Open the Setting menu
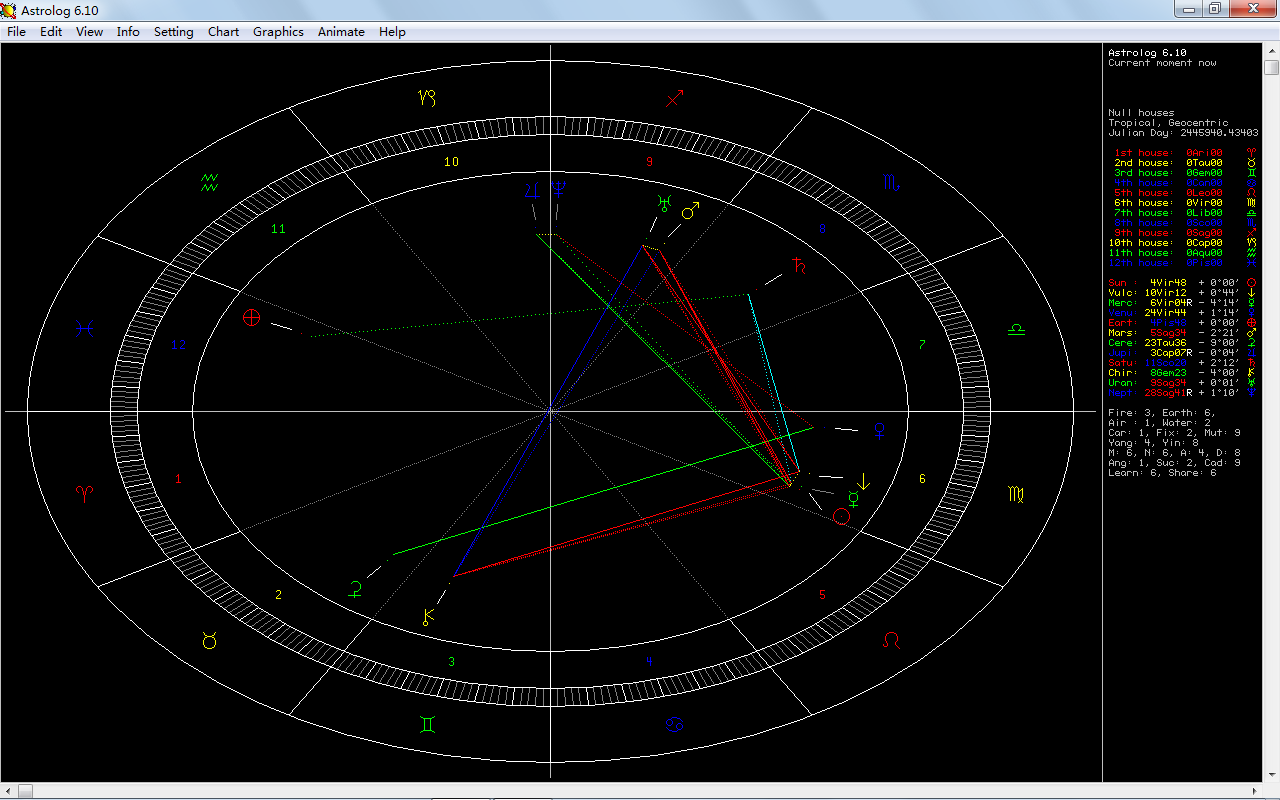 tap(173, 31)
